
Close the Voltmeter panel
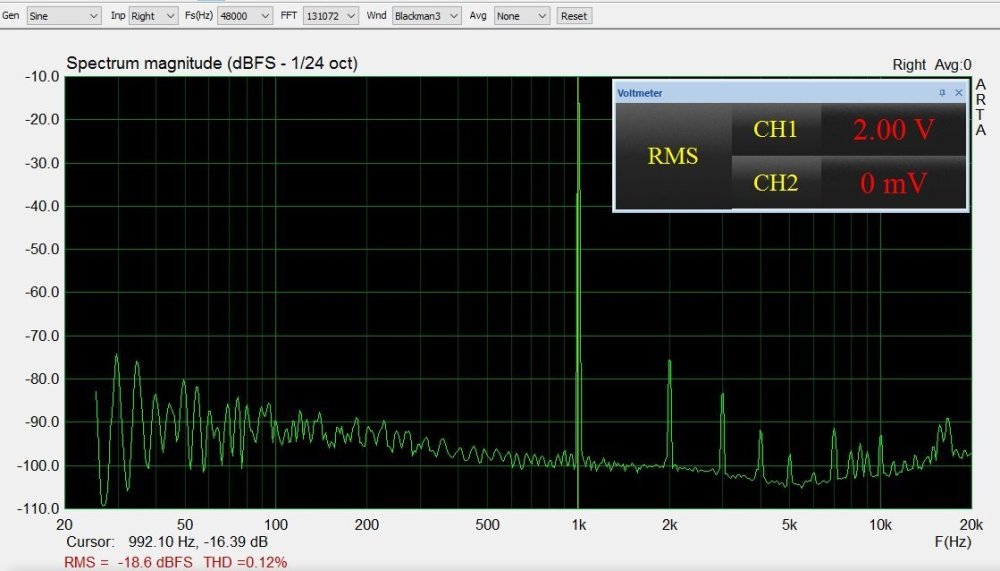coord(959,93)
